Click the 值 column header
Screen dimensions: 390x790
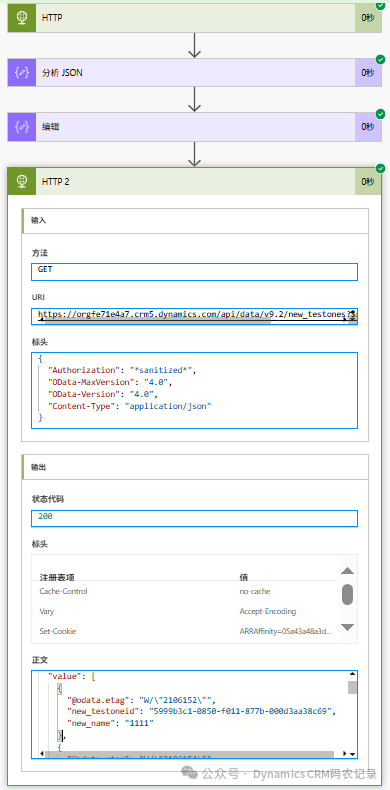[x=244, y=577]
